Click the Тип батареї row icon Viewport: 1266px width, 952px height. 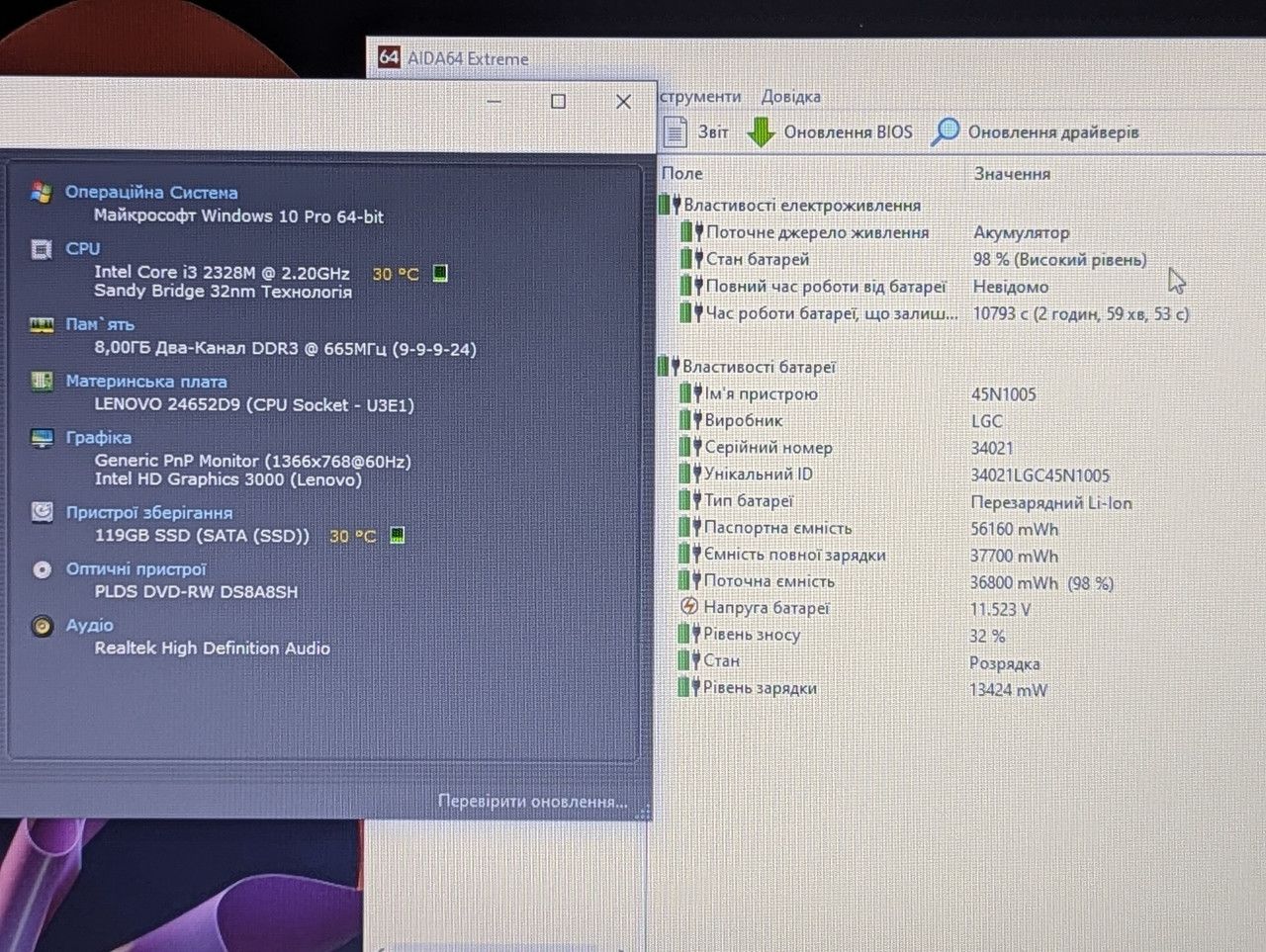(689, 501)
